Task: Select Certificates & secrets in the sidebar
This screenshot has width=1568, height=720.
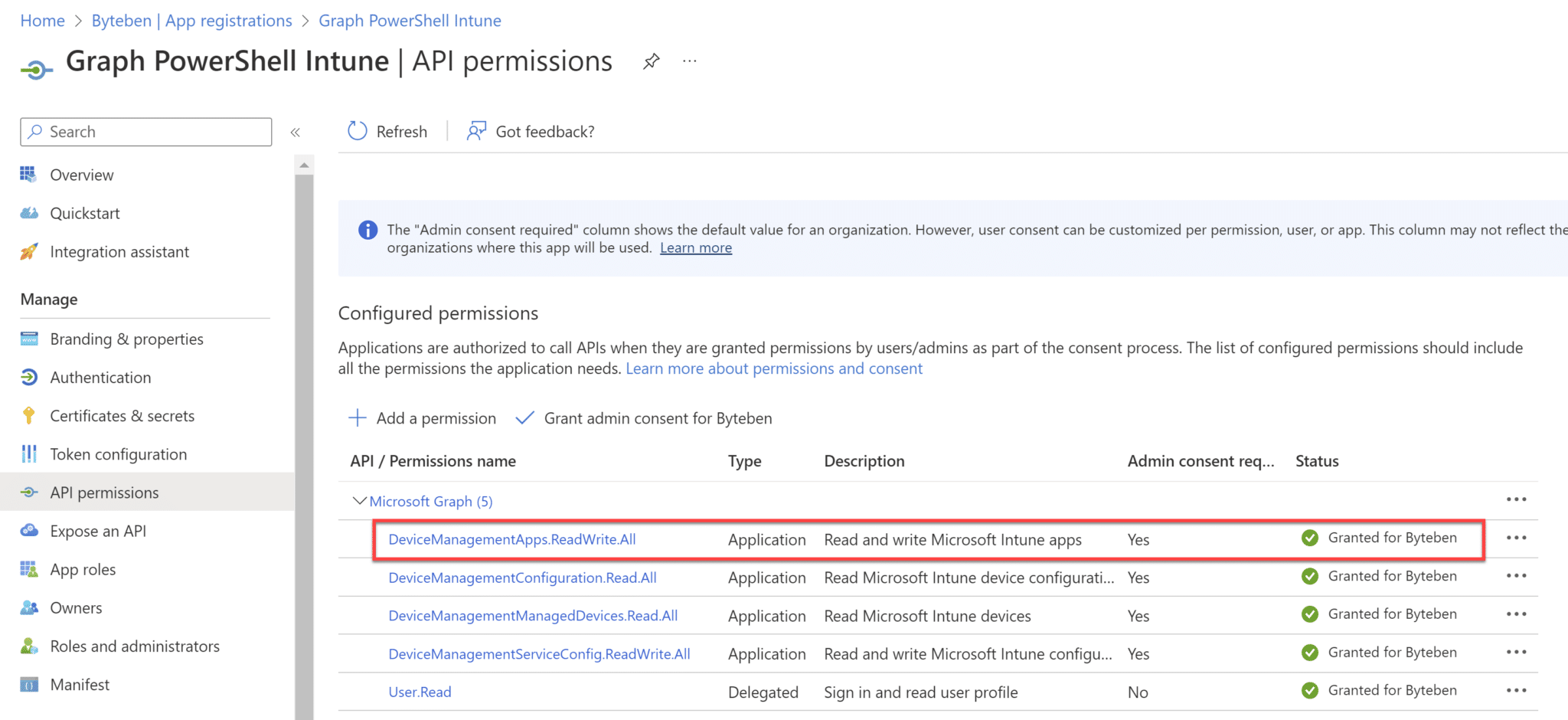Action: coord(122,415)
